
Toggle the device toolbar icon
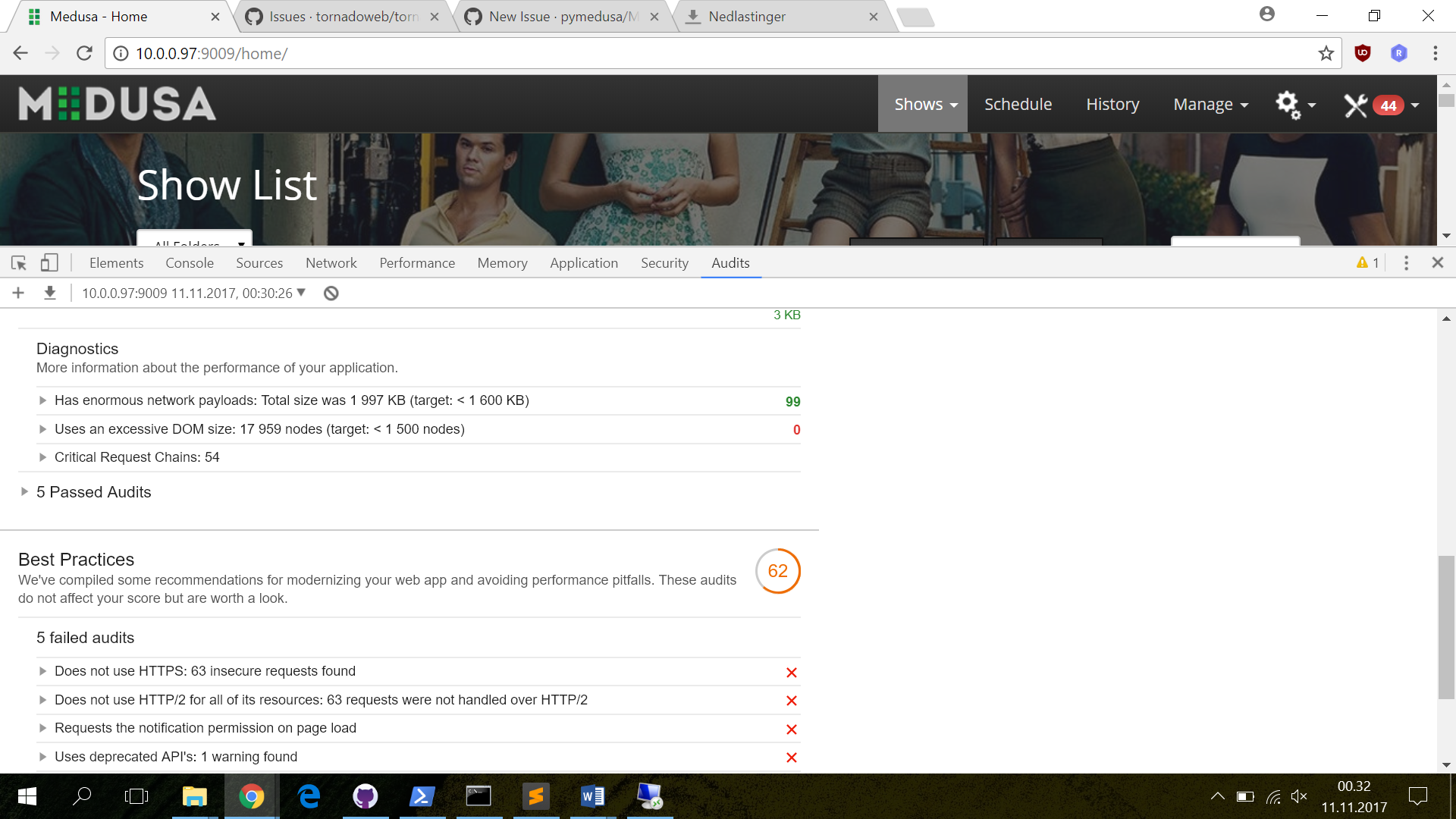[49, 262]
